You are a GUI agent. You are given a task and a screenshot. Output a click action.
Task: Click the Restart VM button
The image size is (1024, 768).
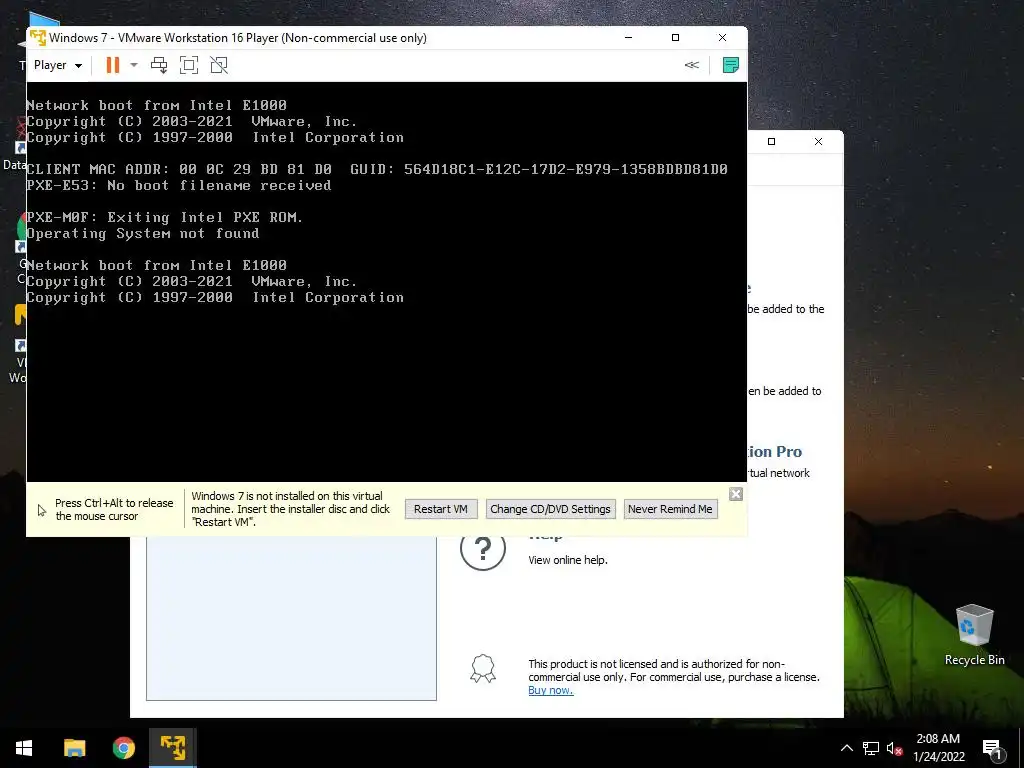(441, 509)
